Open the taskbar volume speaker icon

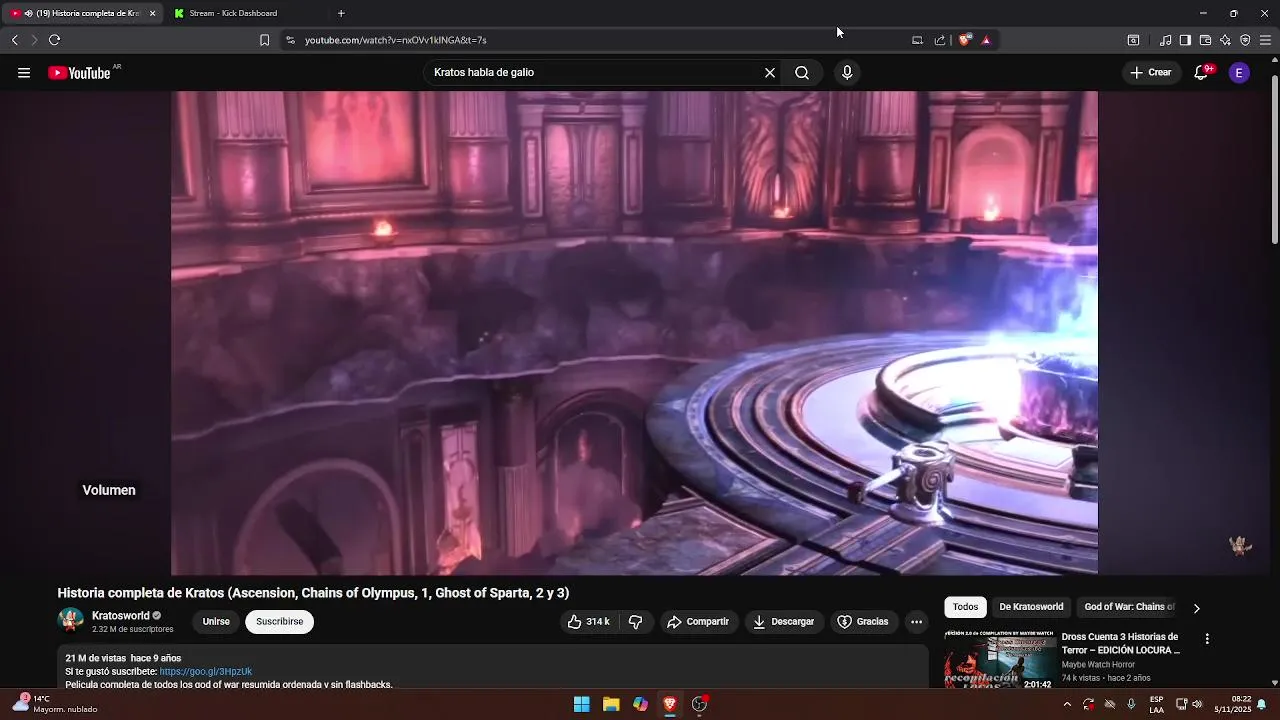point(1197,704)
